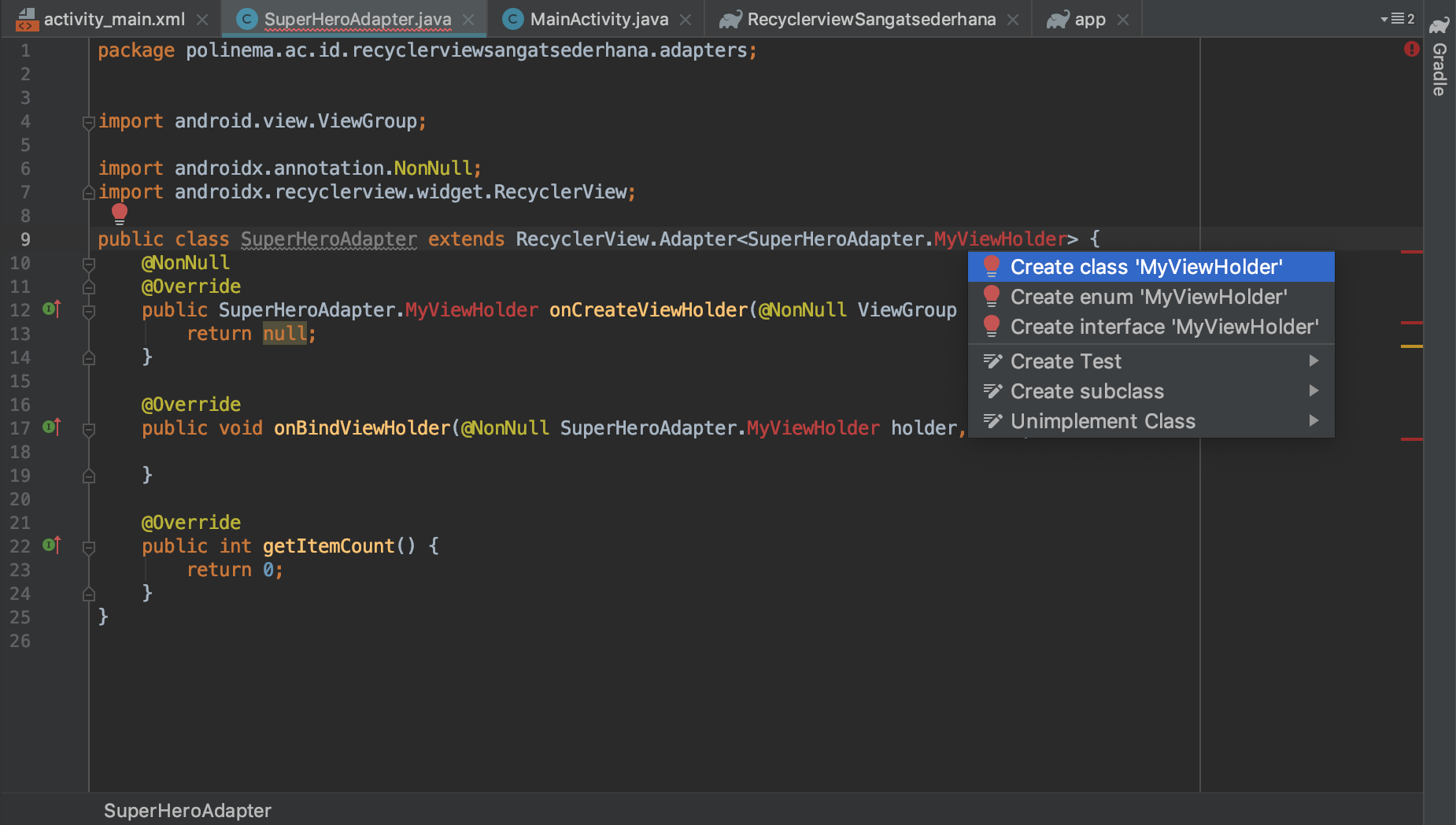
Task: Click the lowest red error stripe mark
Action: click(x=1412, y=439)
